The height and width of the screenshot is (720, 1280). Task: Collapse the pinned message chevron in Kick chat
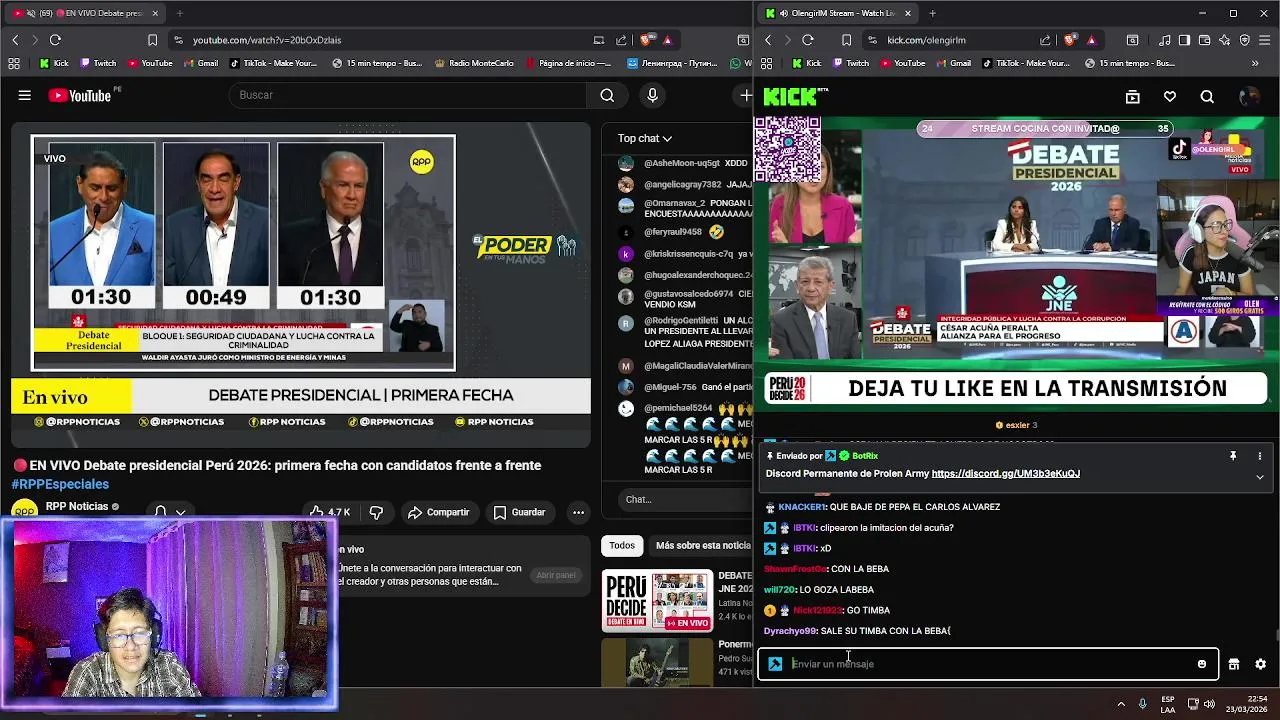(x=1259, y=477)
